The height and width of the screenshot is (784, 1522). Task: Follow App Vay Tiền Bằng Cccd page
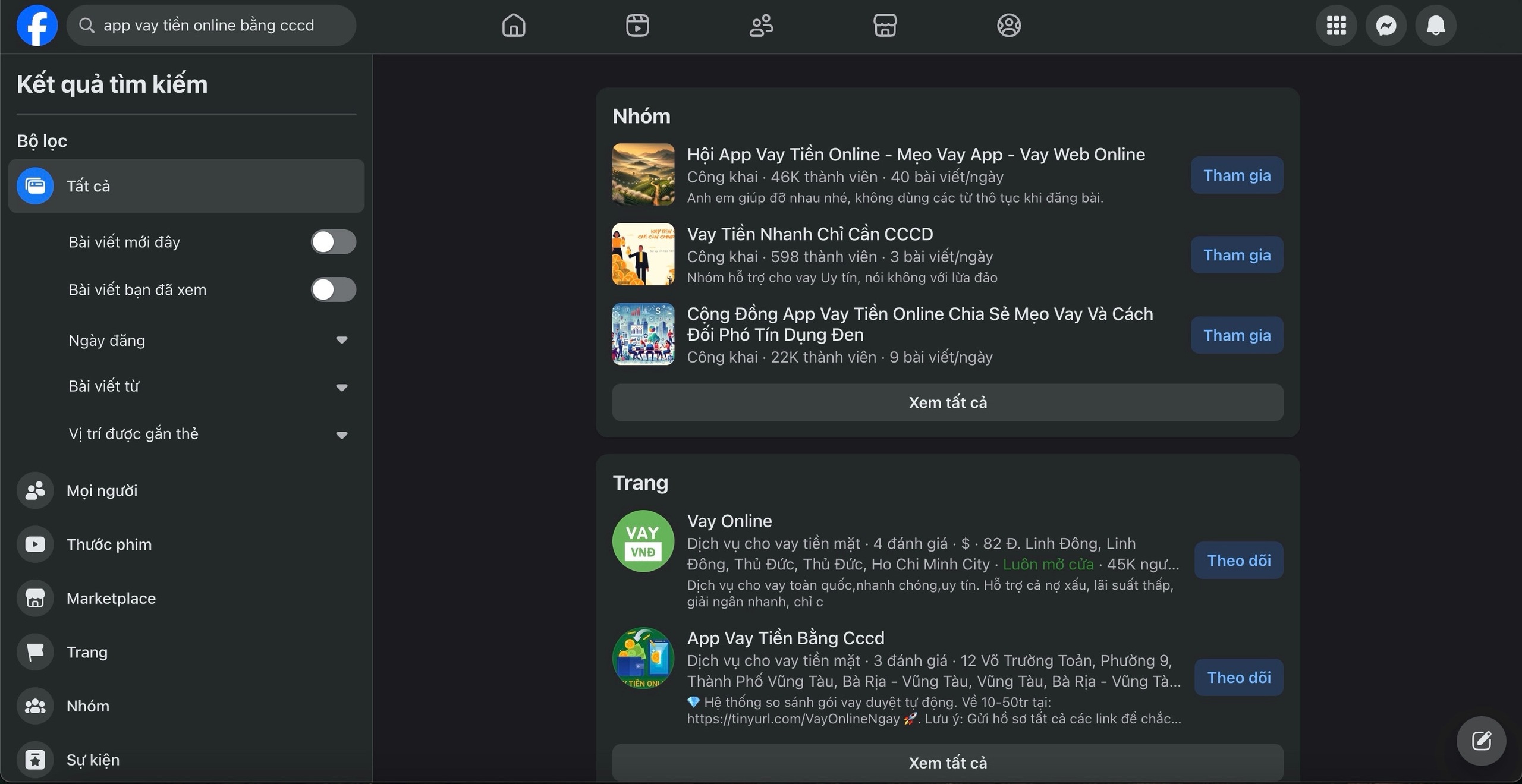pos(1239,678)
